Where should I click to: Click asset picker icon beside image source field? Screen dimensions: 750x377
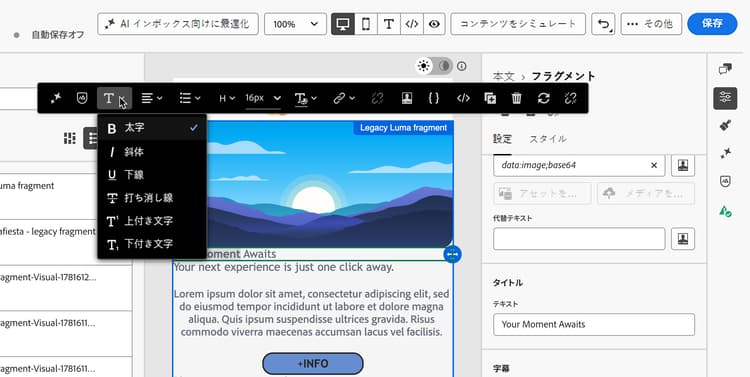(683, 165)
